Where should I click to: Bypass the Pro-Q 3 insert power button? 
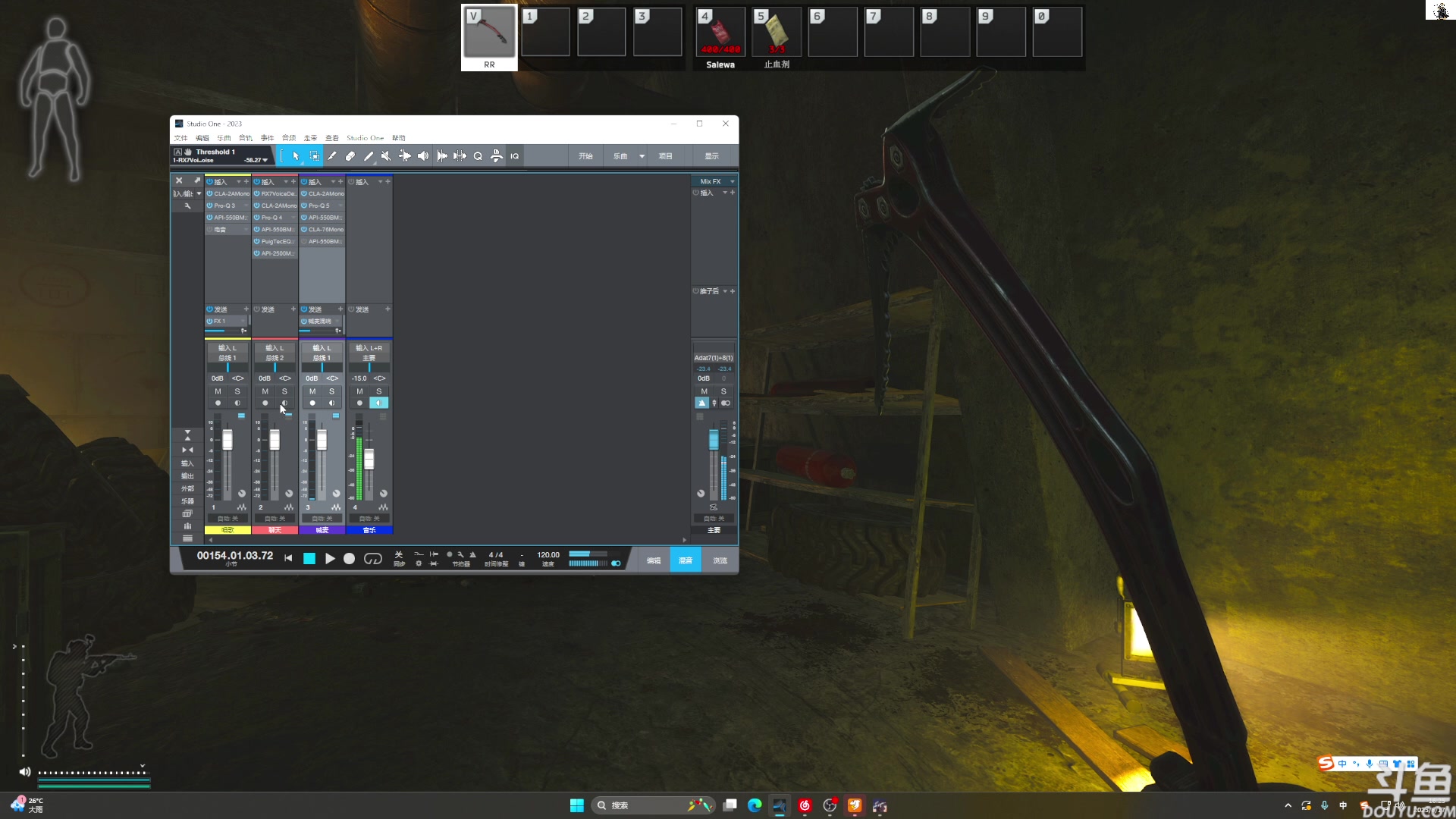(x=209, y=206)
